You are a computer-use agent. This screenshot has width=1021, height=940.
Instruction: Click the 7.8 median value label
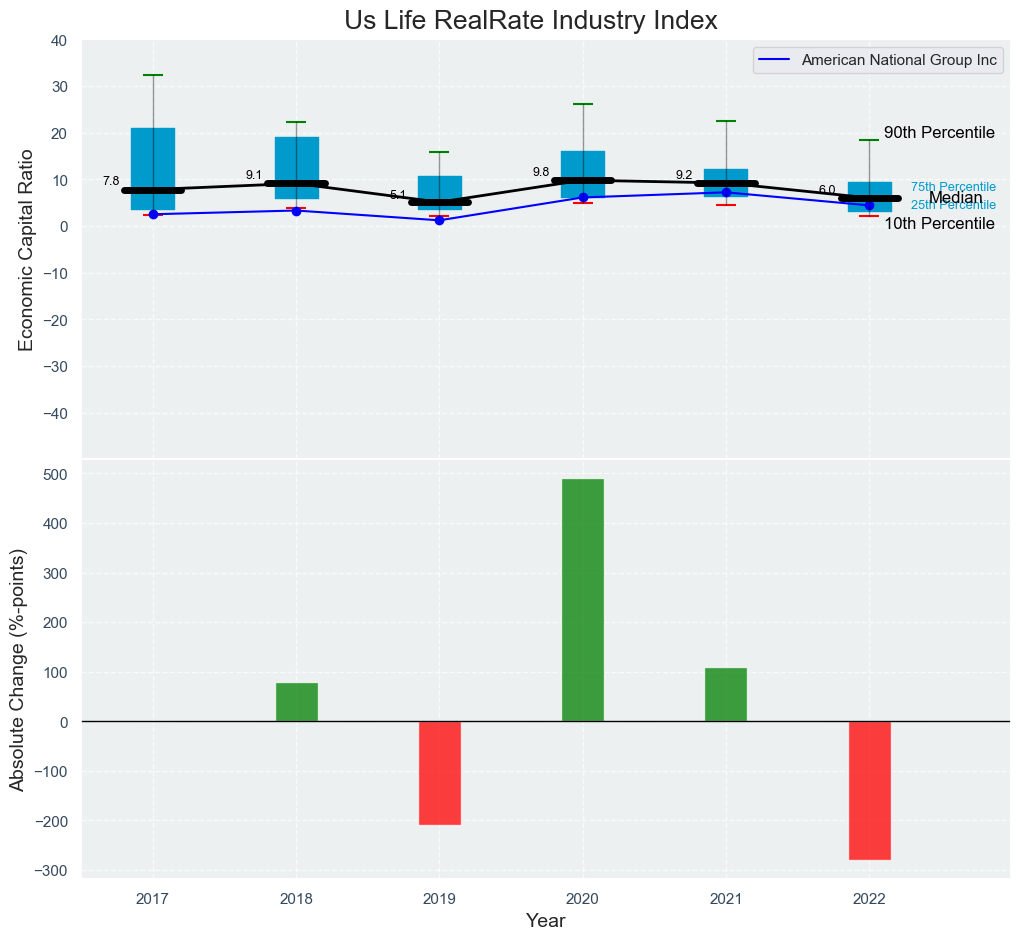click(111, 181)
